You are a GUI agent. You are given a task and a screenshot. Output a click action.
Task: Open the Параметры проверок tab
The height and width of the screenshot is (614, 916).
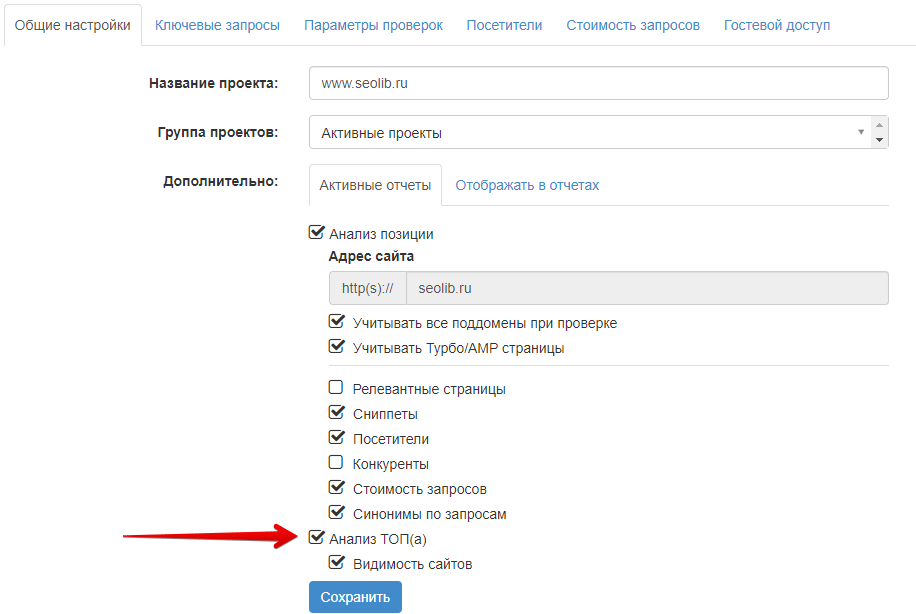click(x=373, y=25)
